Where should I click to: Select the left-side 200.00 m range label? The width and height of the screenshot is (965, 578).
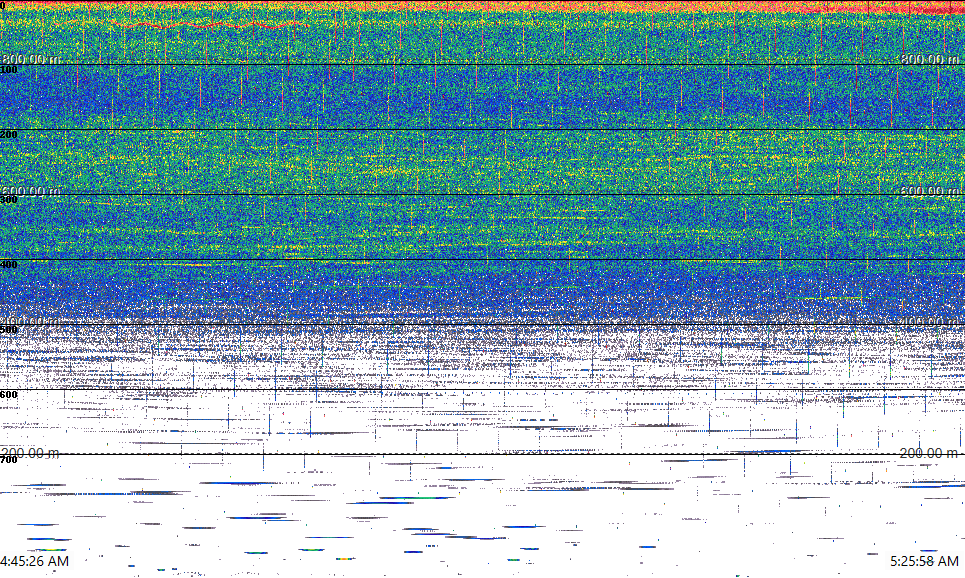point(30,454)
